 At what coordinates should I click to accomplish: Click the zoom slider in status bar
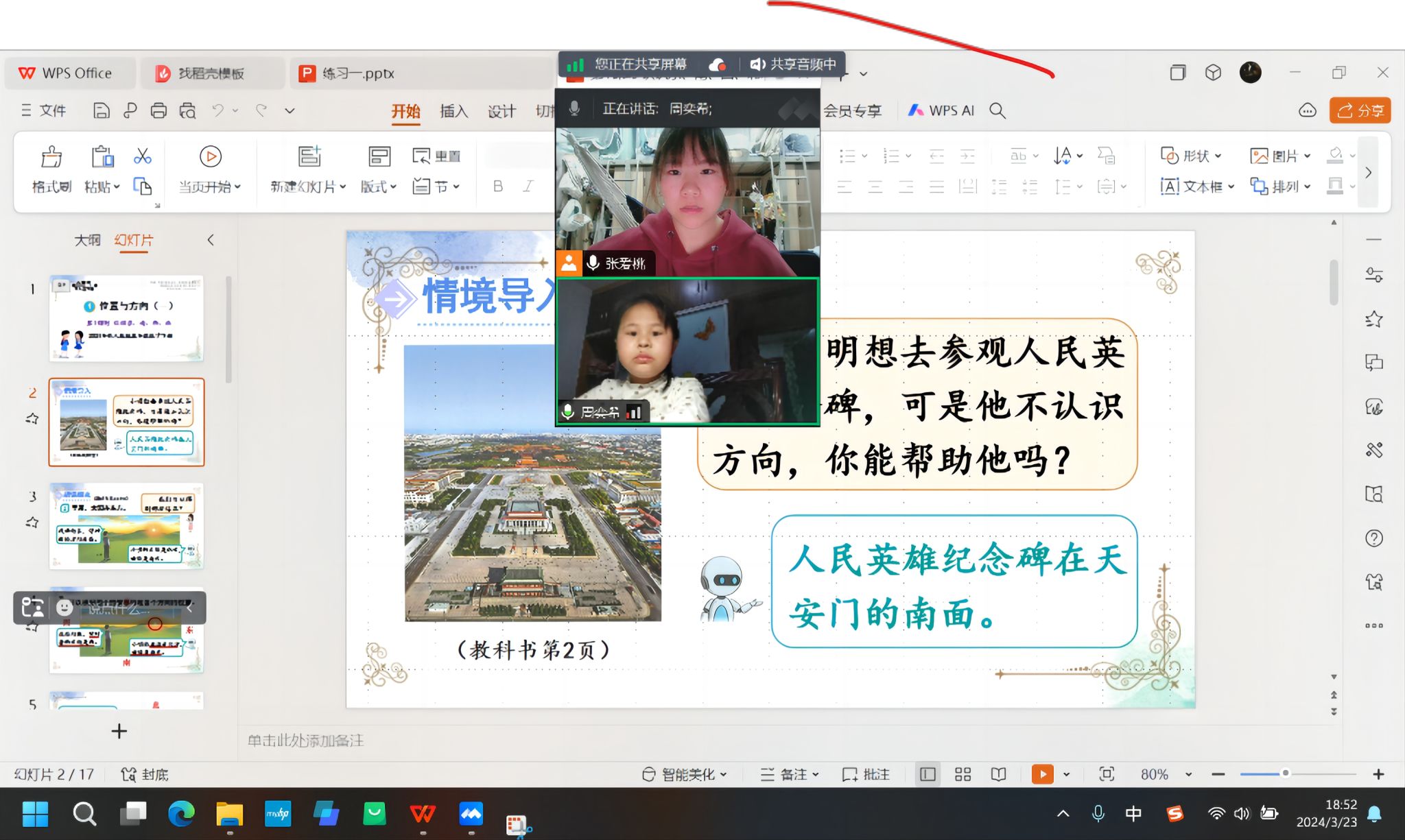1285,773
